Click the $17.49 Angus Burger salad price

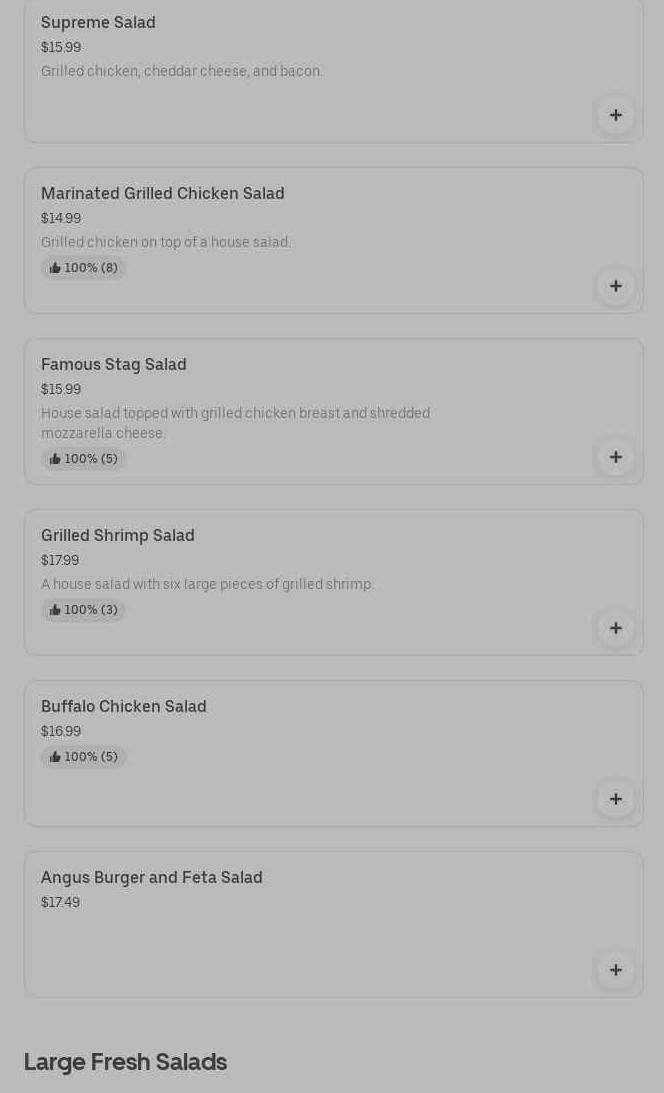coord(60,902)
